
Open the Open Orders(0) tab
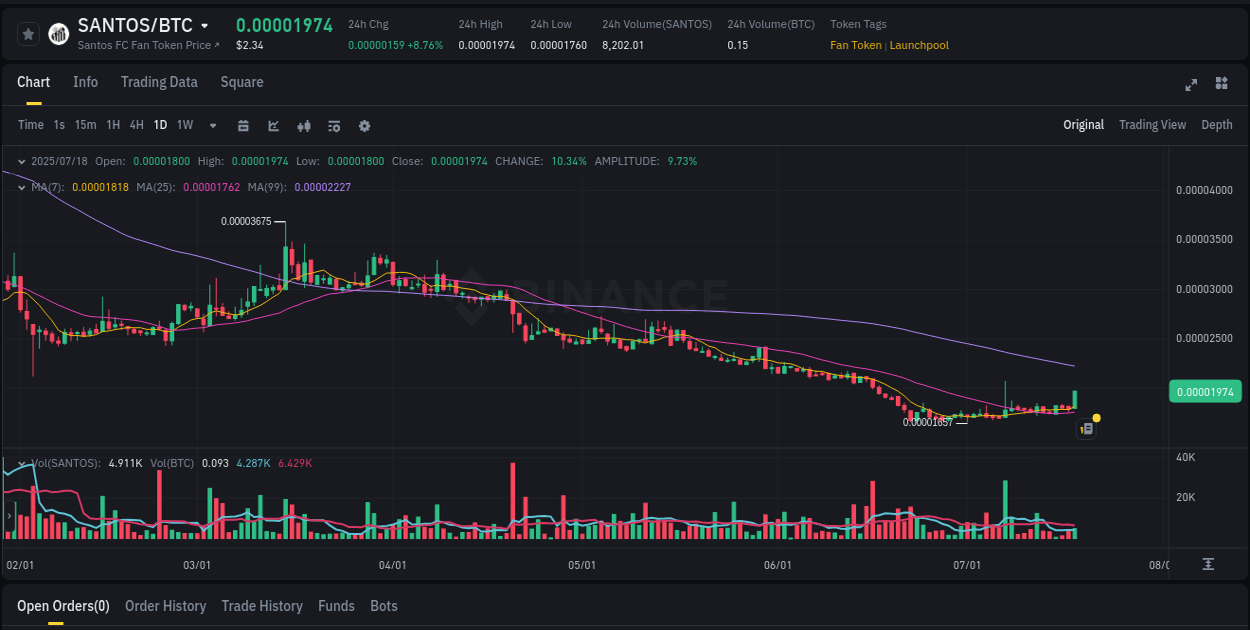[63, 606]
